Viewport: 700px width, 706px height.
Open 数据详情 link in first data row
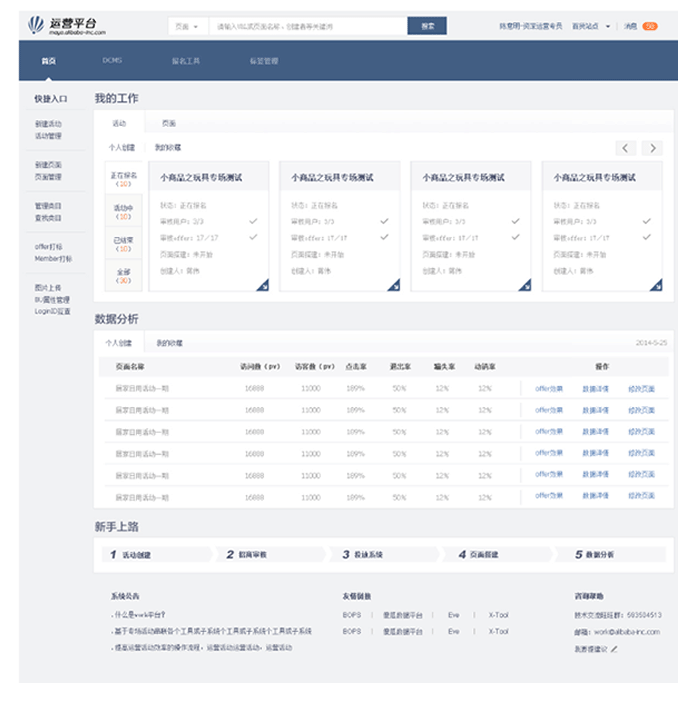click(596, 389)
